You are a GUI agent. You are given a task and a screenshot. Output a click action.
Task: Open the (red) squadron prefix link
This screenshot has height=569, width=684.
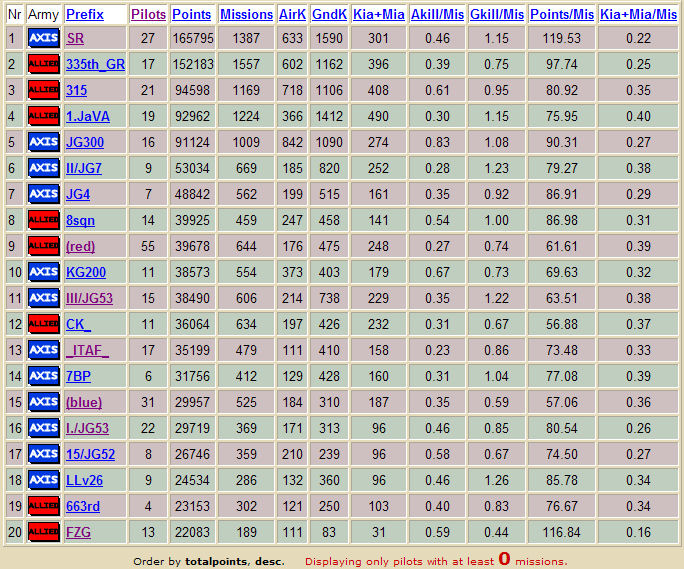pyautogui.click(x=81, y=246)
